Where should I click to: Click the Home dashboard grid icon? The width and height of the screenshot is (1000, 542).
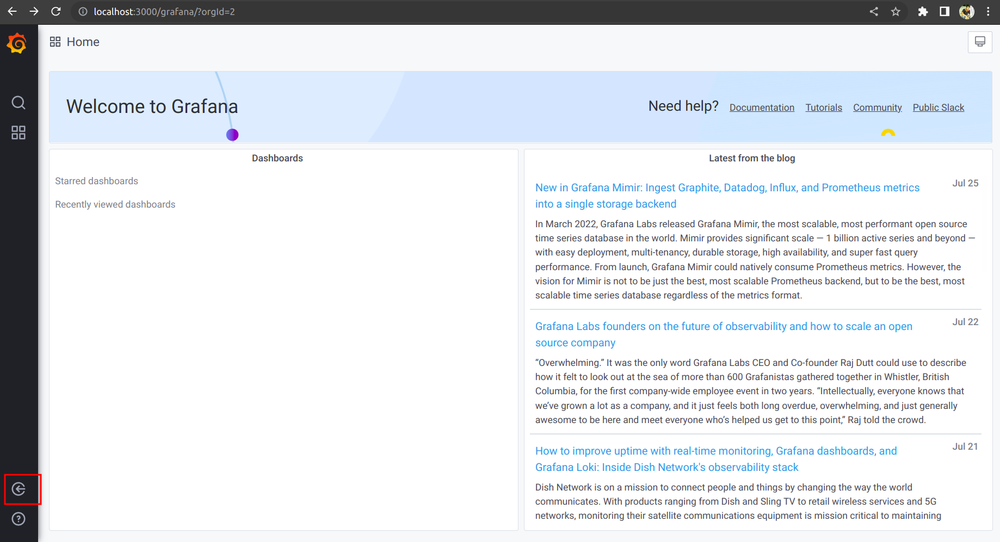coord(55,42)
